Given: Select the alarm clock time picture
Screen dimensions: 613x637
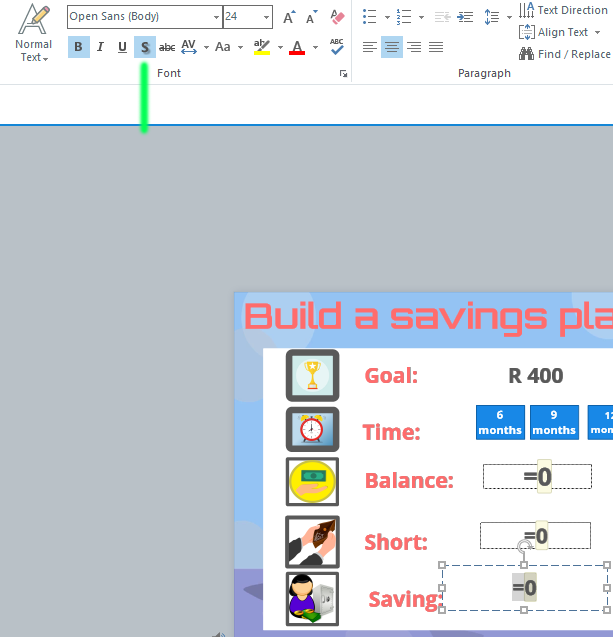Looking at the screenshot, I should point(312,429).
